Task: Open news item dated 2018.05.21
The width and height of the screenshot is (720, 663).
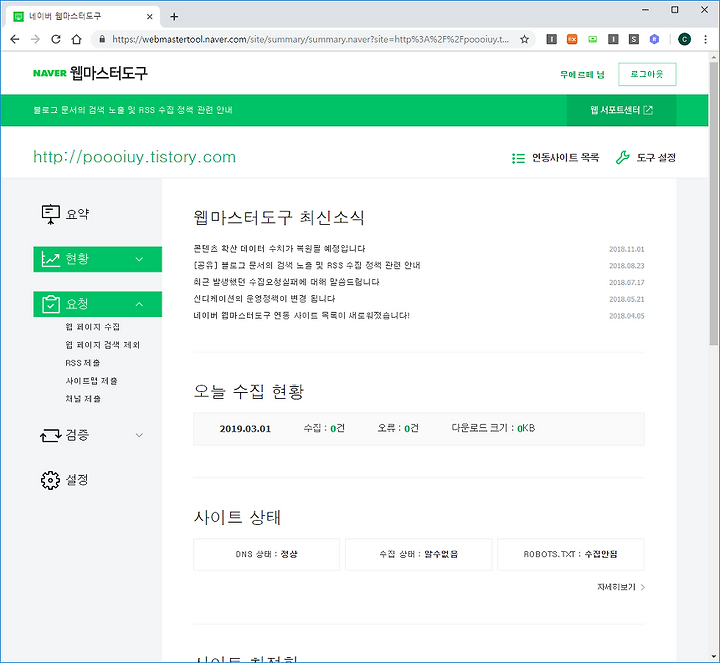Action: point(264,299)
